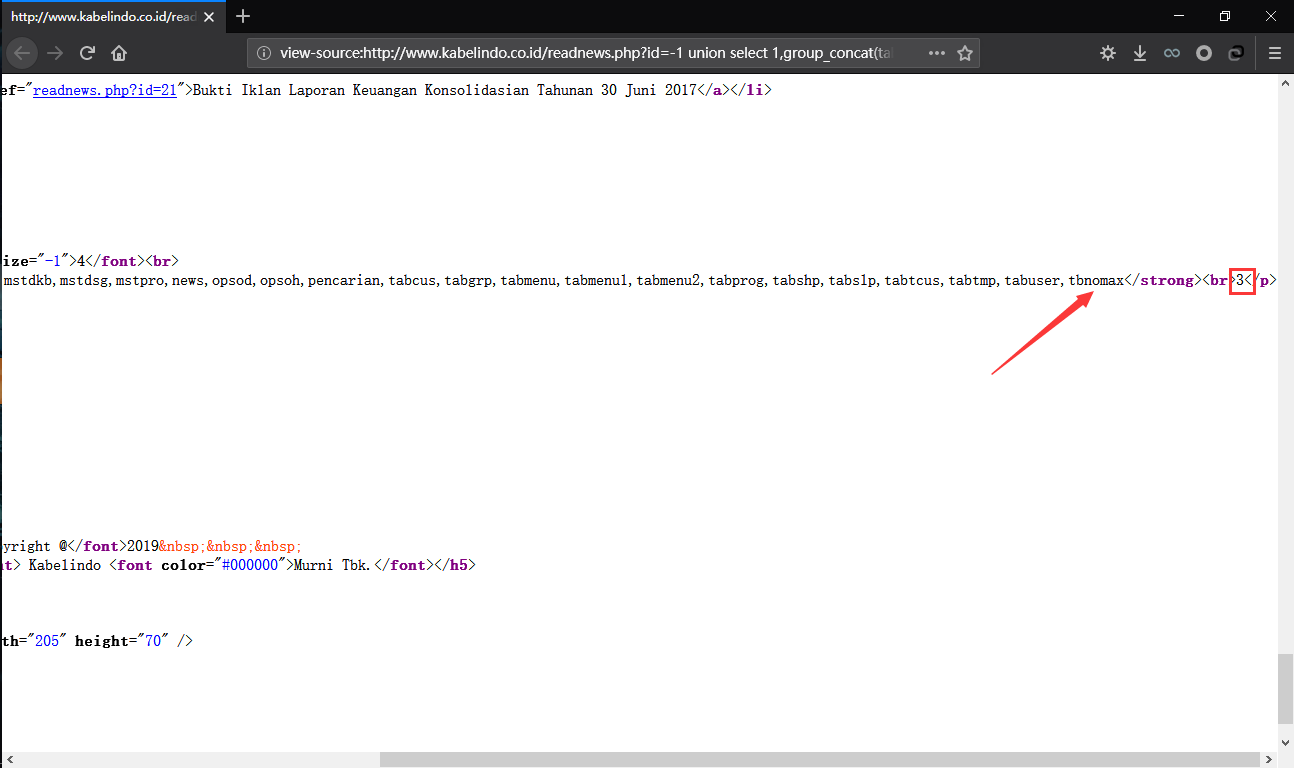This screenshot has height=768, width=1294.
Task: Open the page actions three-dot menu
Action: pyautogui.click(x=937, y=53)
